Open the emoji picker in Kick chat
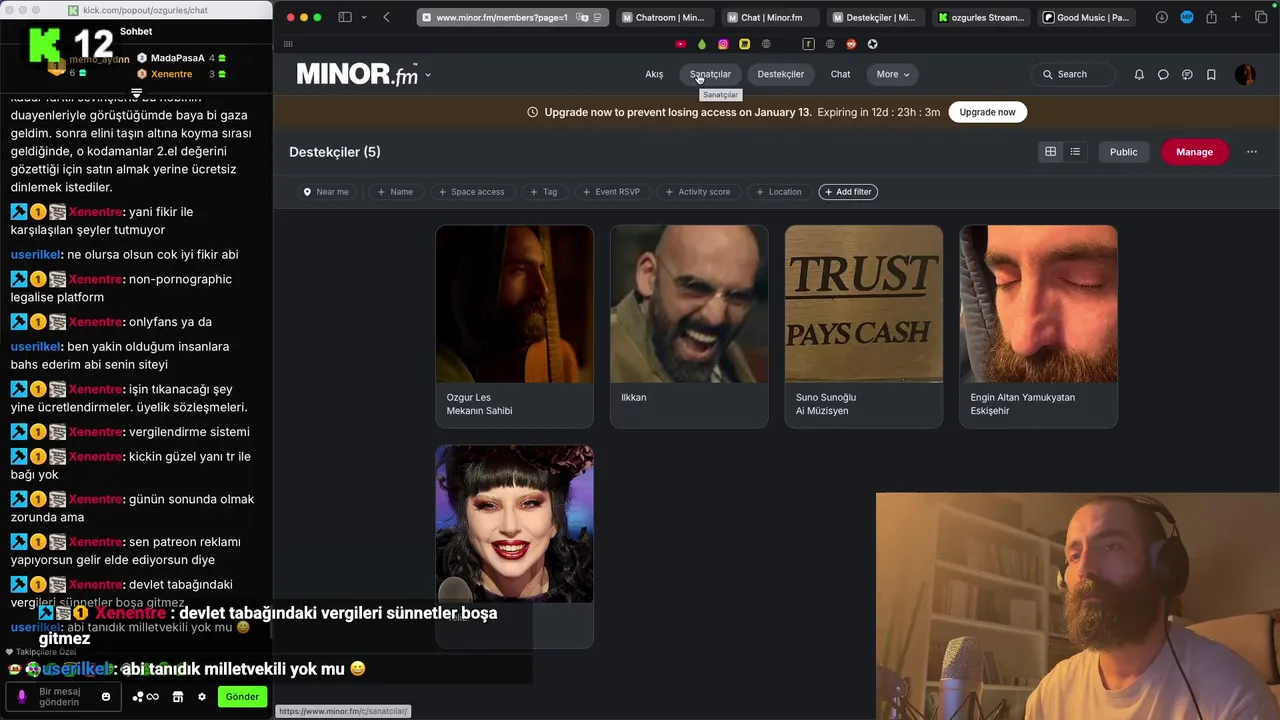This screenshot has height=720, width=1280. click(x=105, y=697)
